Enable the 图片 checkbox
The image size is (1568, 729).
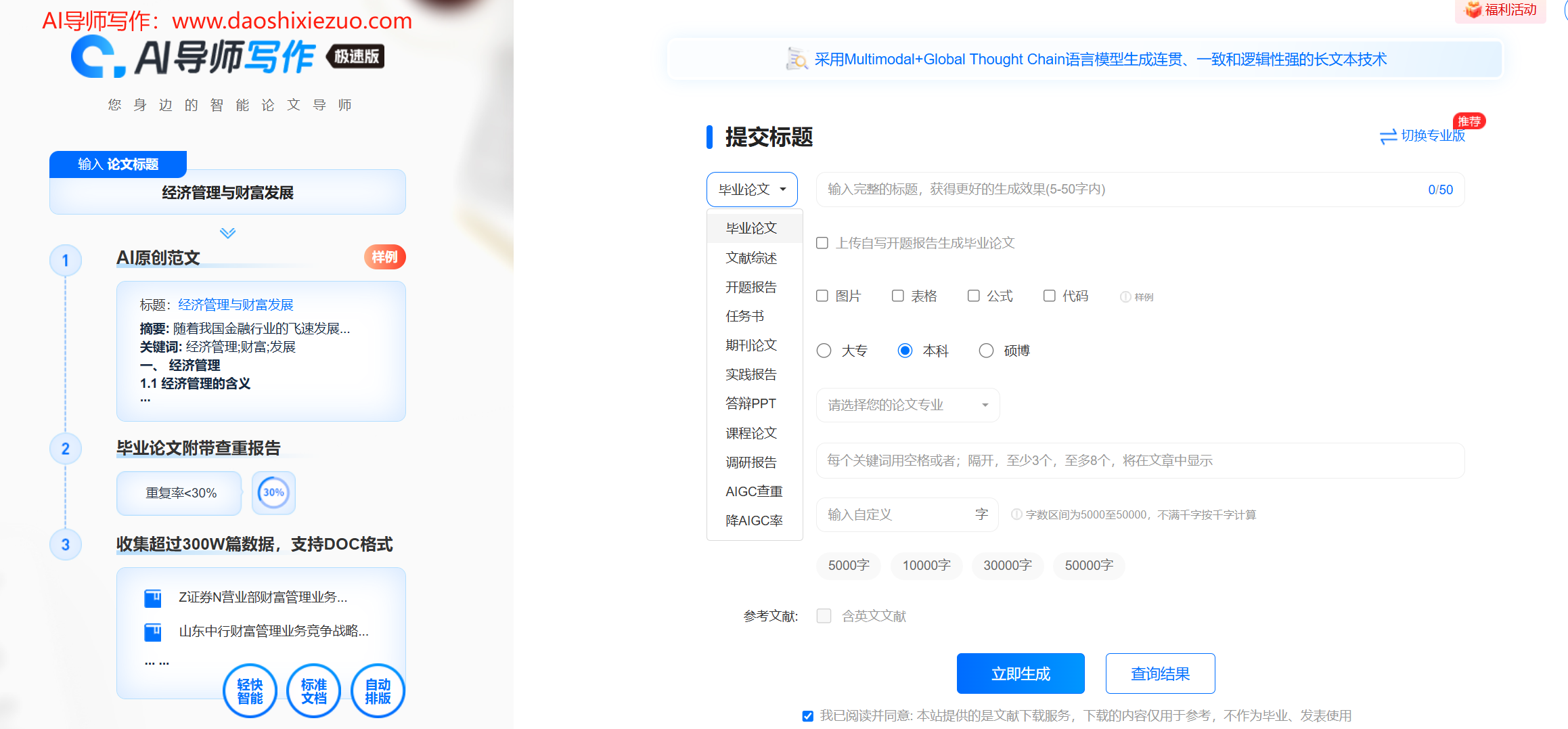click(822, 296)
